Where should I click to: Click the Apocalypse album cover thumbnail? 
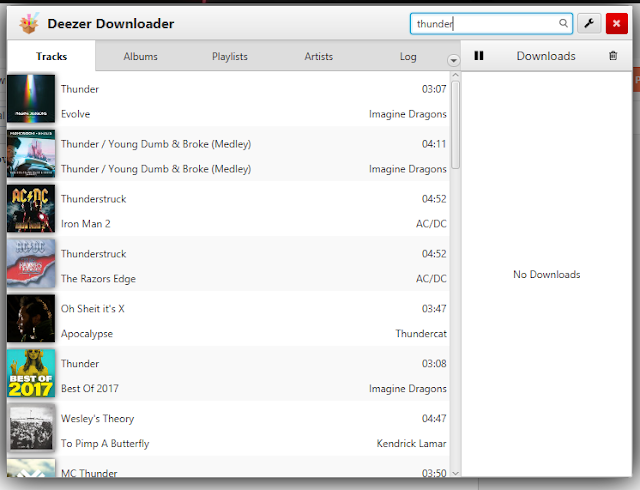coord(31,318)
